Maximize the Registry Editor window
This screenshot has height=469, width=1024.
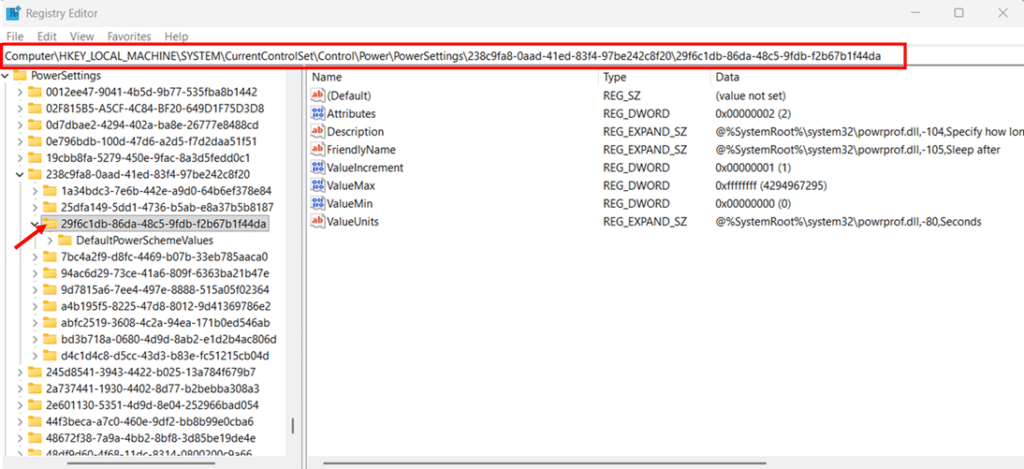[x=959, y=12]
